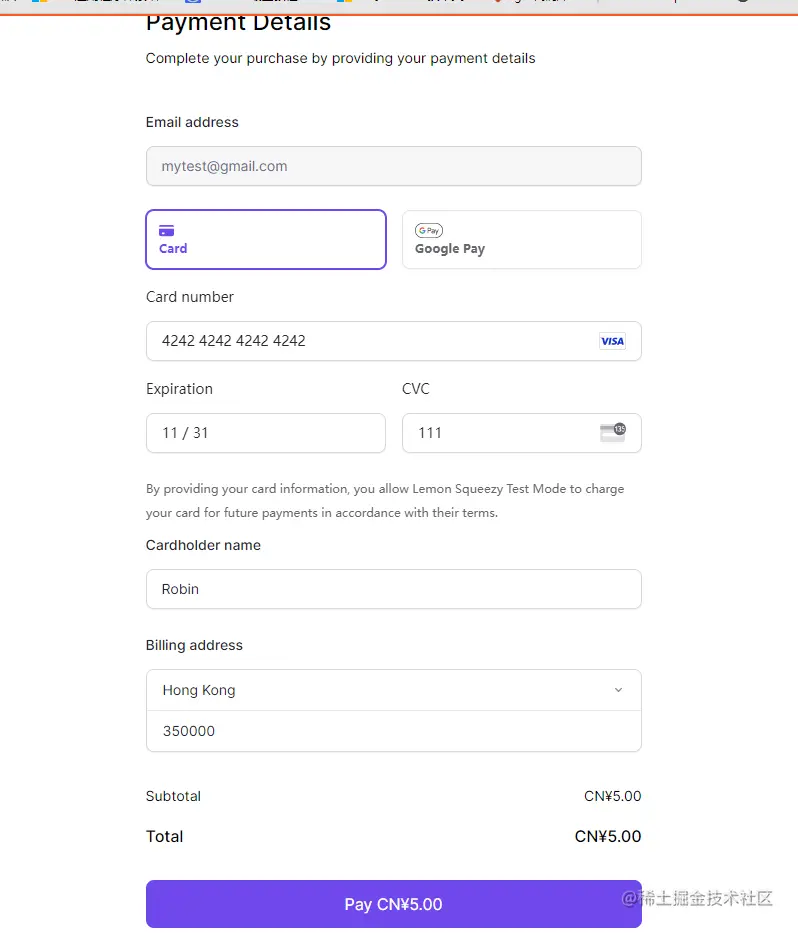The image size is (798, 933).
Task: Click the Expiration field showing 11 / 31
Action: tap(265, 433)
